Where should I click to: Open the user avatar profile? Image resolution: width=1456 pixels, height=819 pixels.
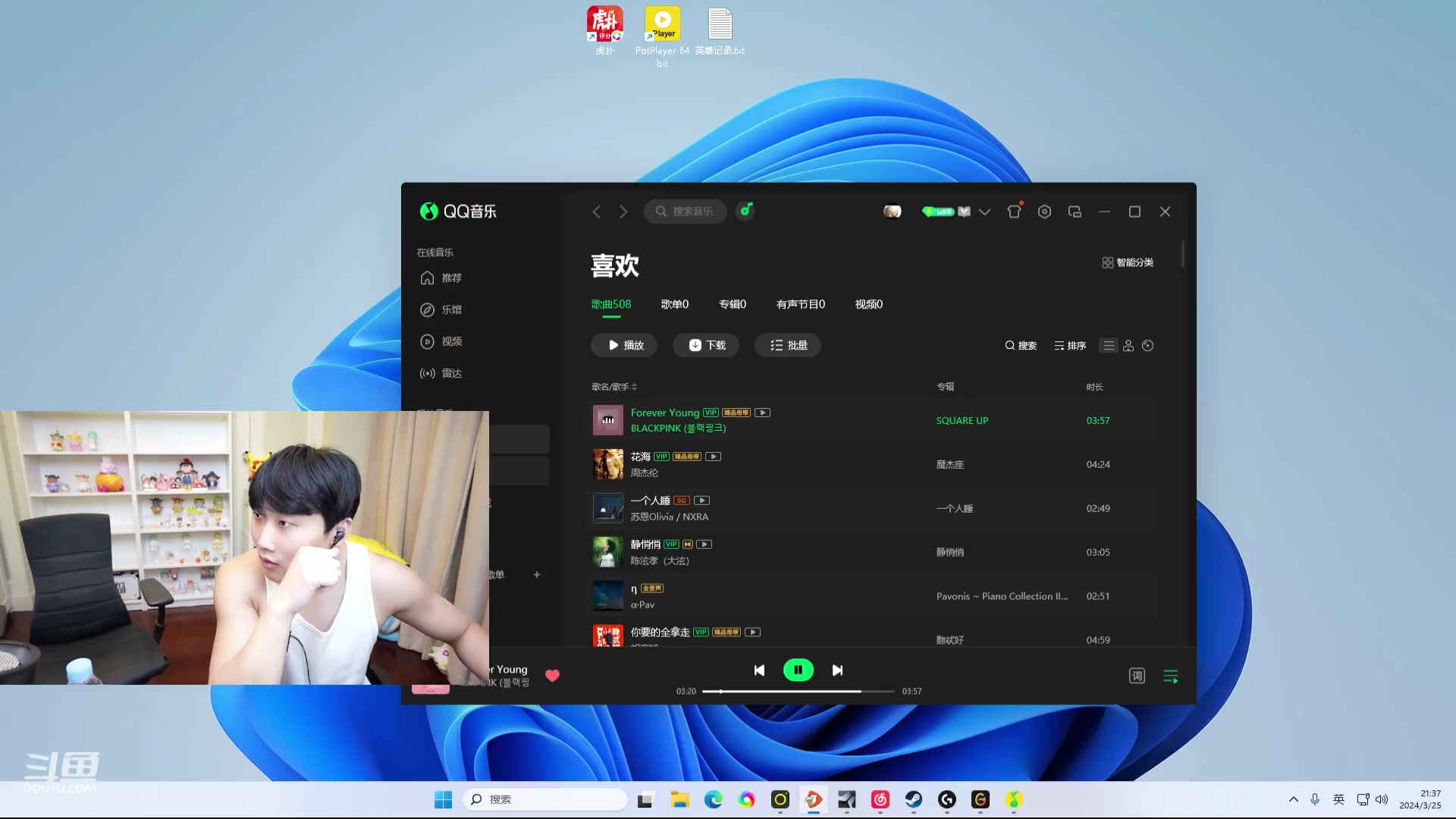point(893,212)
